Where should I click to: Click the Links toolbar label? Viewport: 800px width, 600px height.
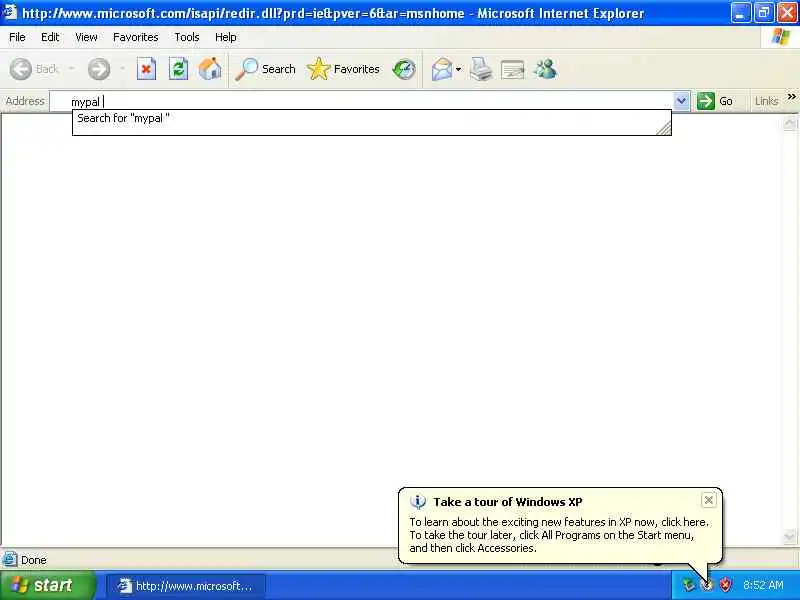[766, 101]
